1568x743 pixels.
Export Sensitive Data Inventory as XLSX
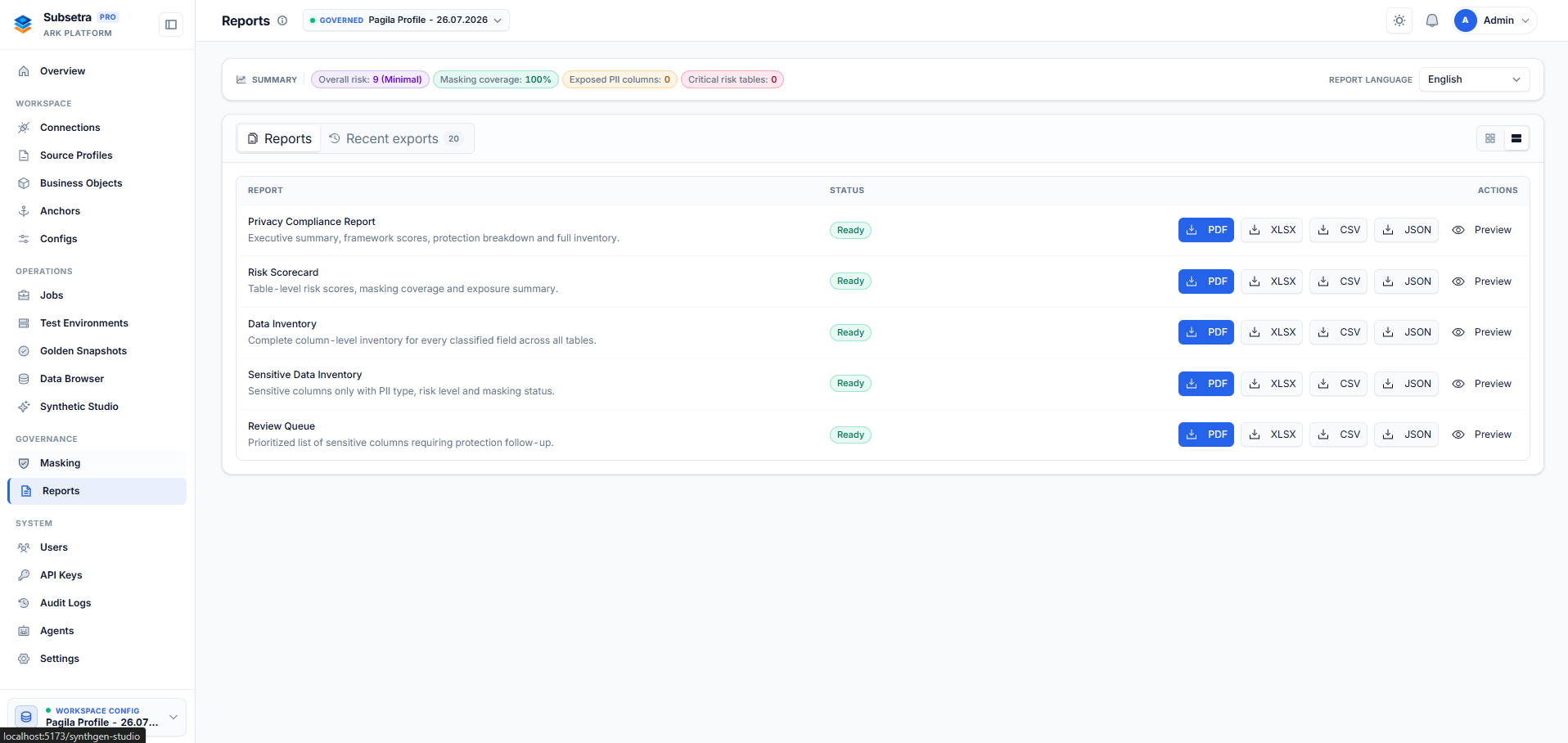pyautogui.click(x=1272, y=384)
